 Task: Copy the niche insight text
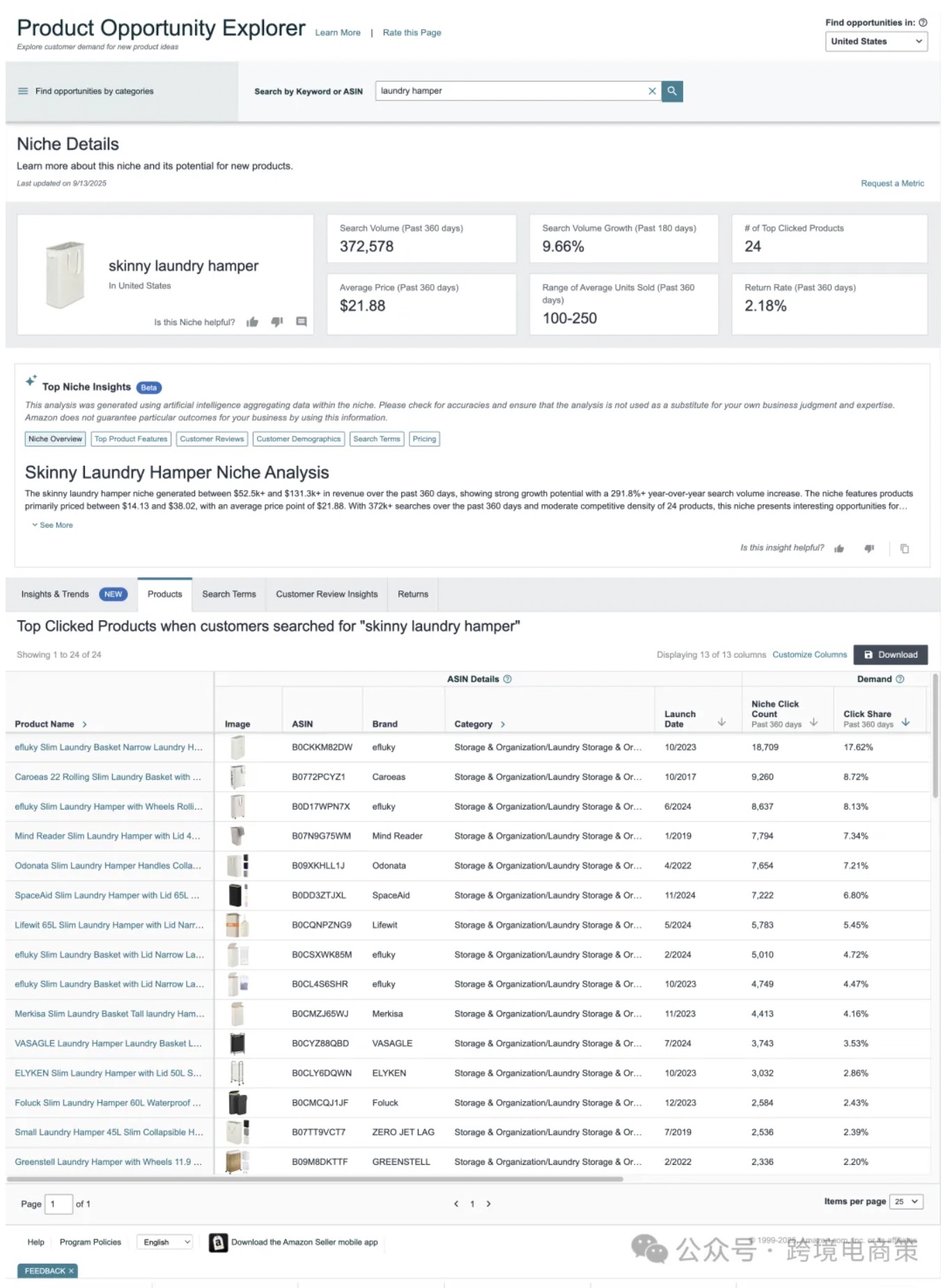pos(905,549)
